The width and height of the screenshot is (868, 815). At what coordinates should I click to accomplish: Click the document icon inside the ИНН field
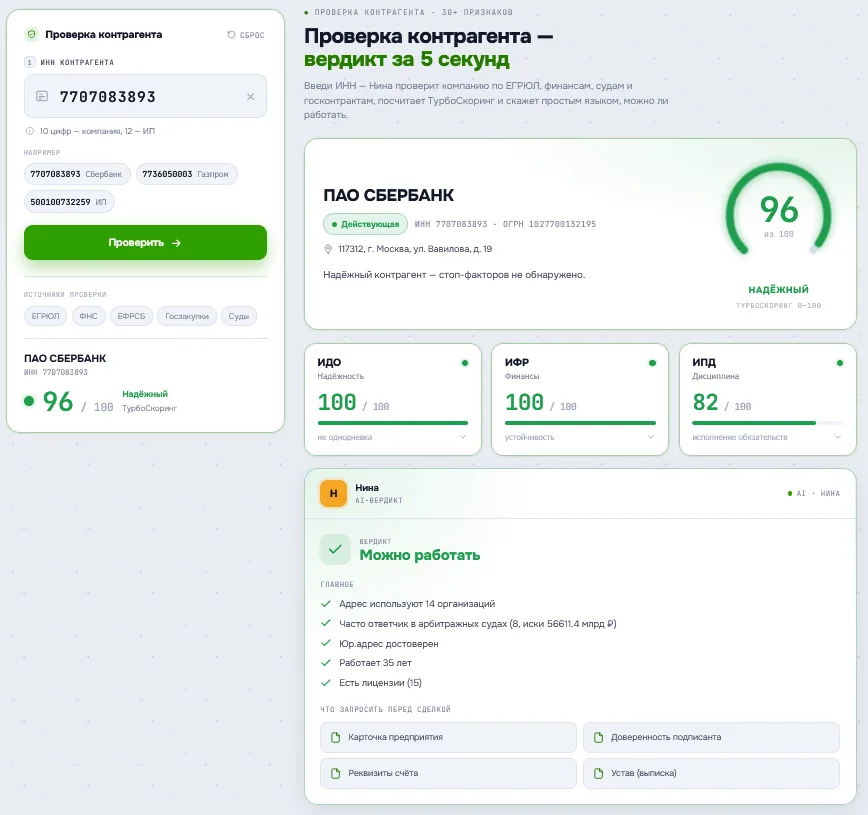pyautogui.click(x=42, y=96)
